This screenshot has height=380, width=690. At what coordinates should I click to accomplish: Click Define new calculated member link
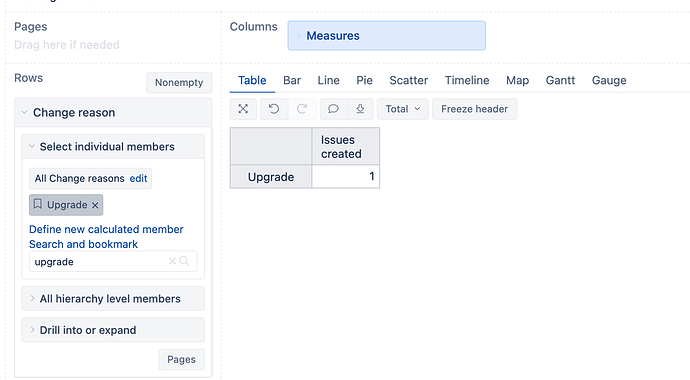[106, 230]
